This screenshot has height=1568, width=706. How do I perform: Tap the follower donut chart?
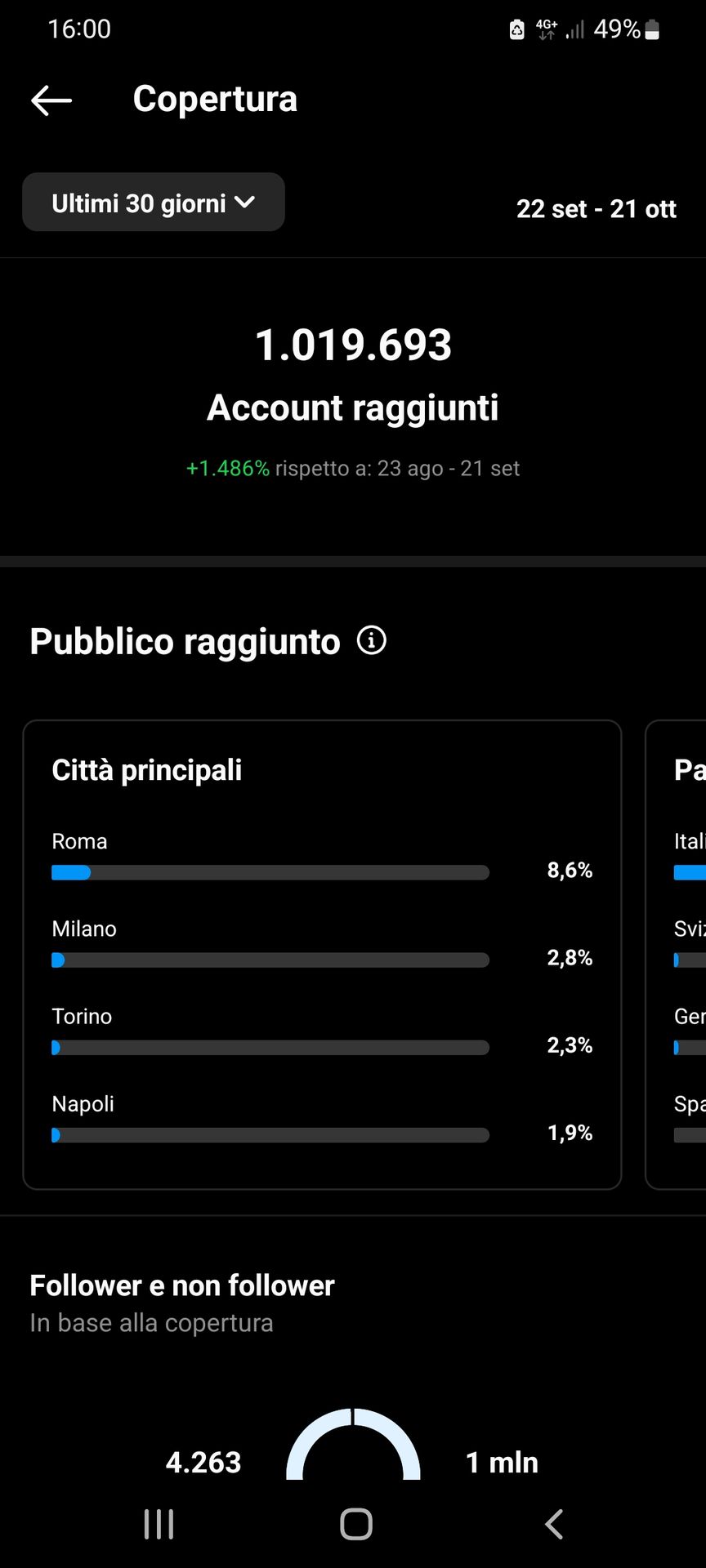coord(353,1445)
